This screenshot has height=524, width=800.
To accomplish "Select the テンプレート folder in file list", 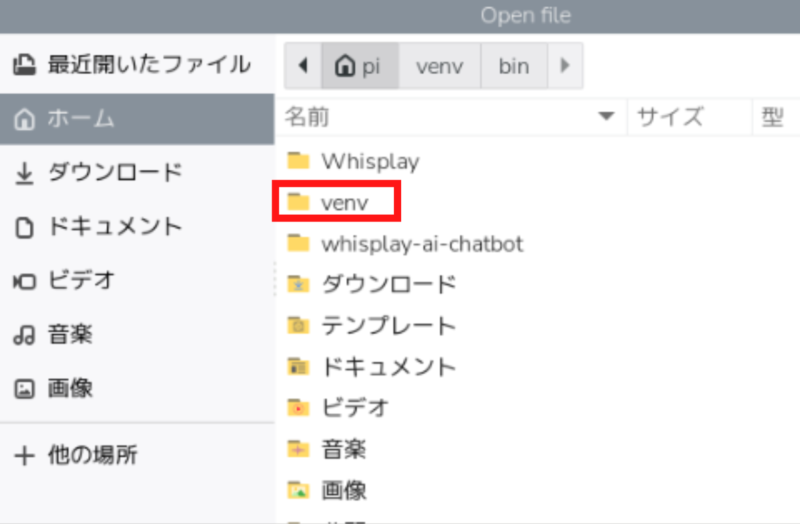I will tap(387, 326).
